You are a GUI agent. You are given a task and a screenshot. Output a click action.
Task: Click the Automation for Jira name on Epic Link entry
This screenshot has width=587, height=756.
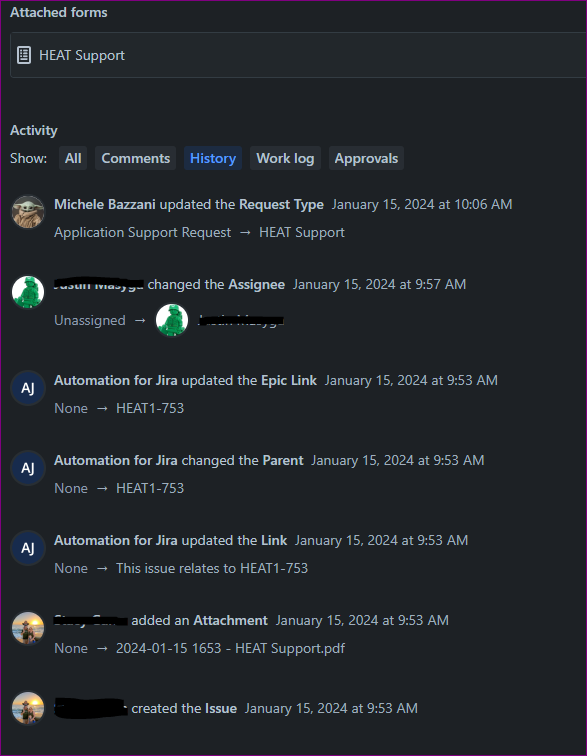point(116,380)
